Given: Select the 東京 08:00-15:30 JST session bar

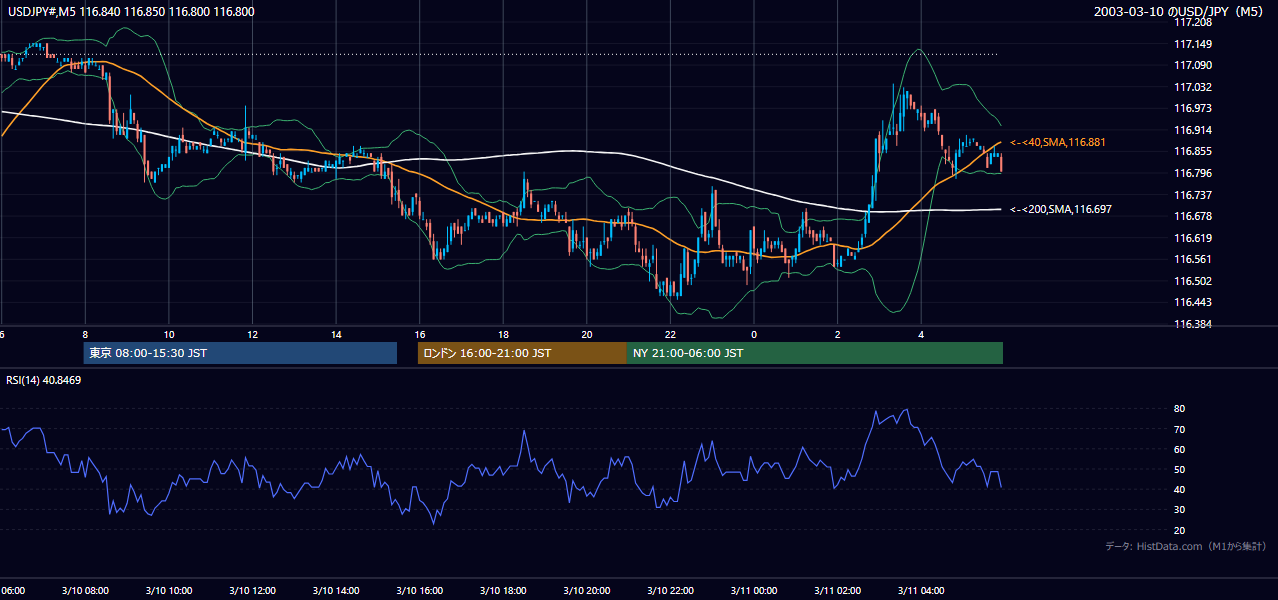Looking at the screenshot, I should click(240, 353).
